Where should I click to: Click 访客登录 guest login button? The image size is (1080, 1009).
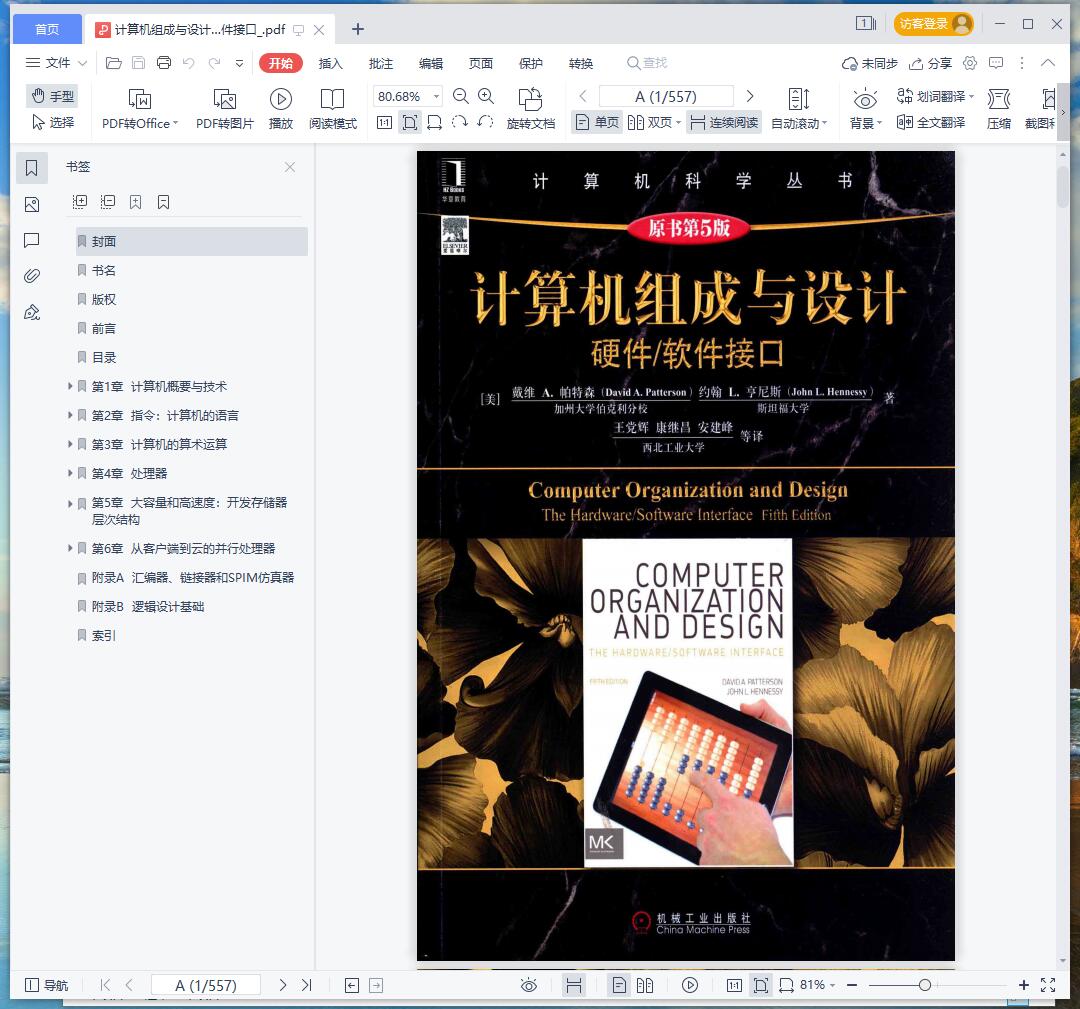pos(933,24)
